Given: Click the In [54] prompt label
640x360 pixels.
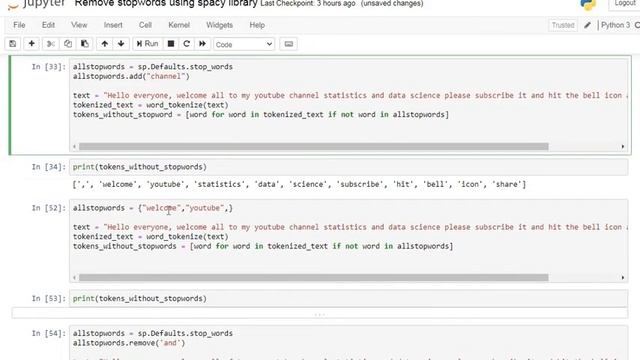Looking at the screenshot, I should coord(49,333).
